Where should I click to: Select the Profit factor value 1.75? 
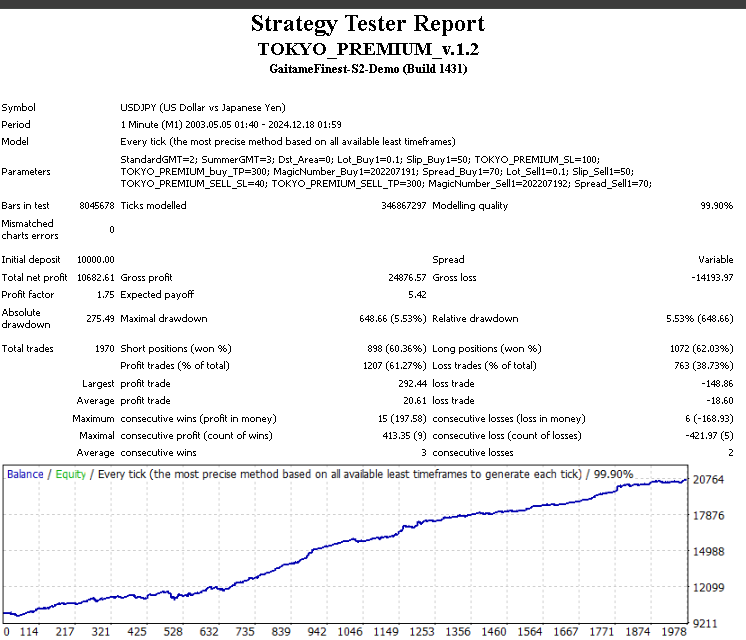click(x=105, y=295)
